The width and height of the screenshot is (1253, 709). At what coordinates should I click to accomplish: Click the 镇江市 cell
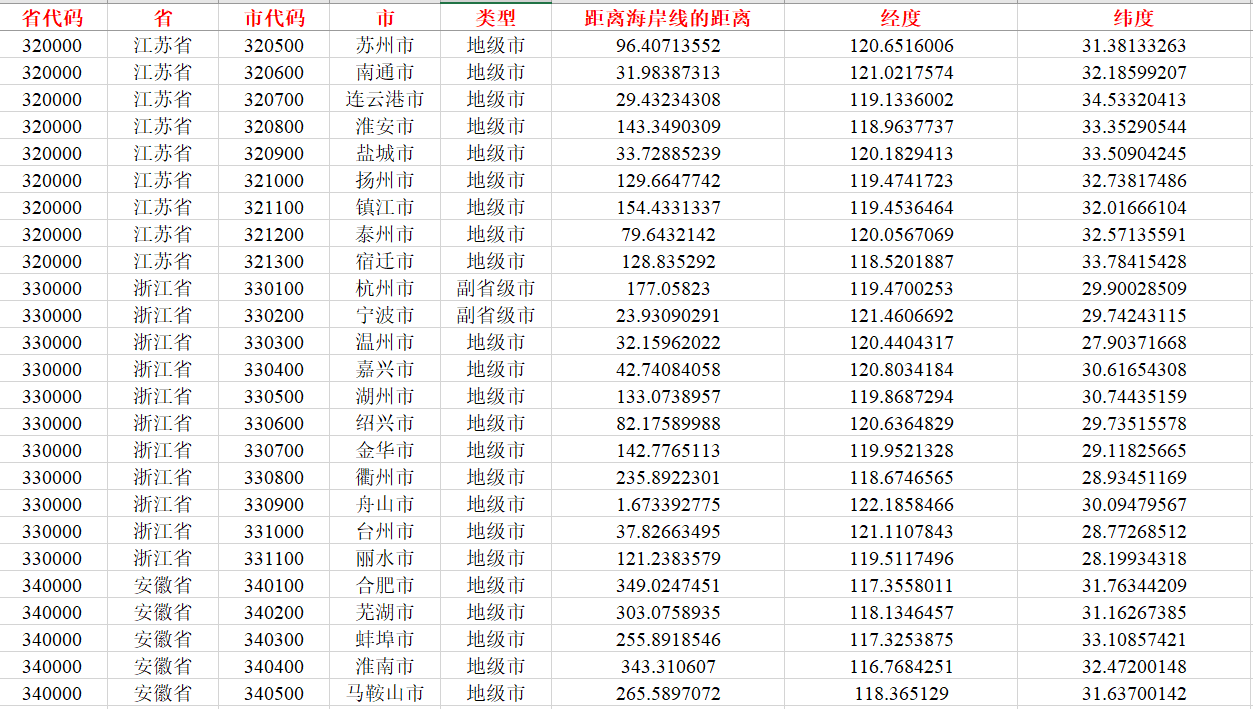click(385, 207)
